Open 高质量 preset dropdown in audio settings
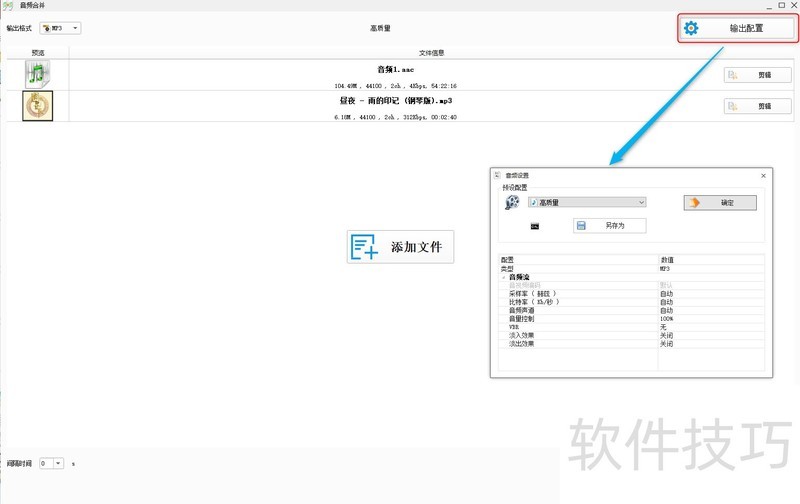Viewport: 800px width, 504px height. click(x=587, y=203)
